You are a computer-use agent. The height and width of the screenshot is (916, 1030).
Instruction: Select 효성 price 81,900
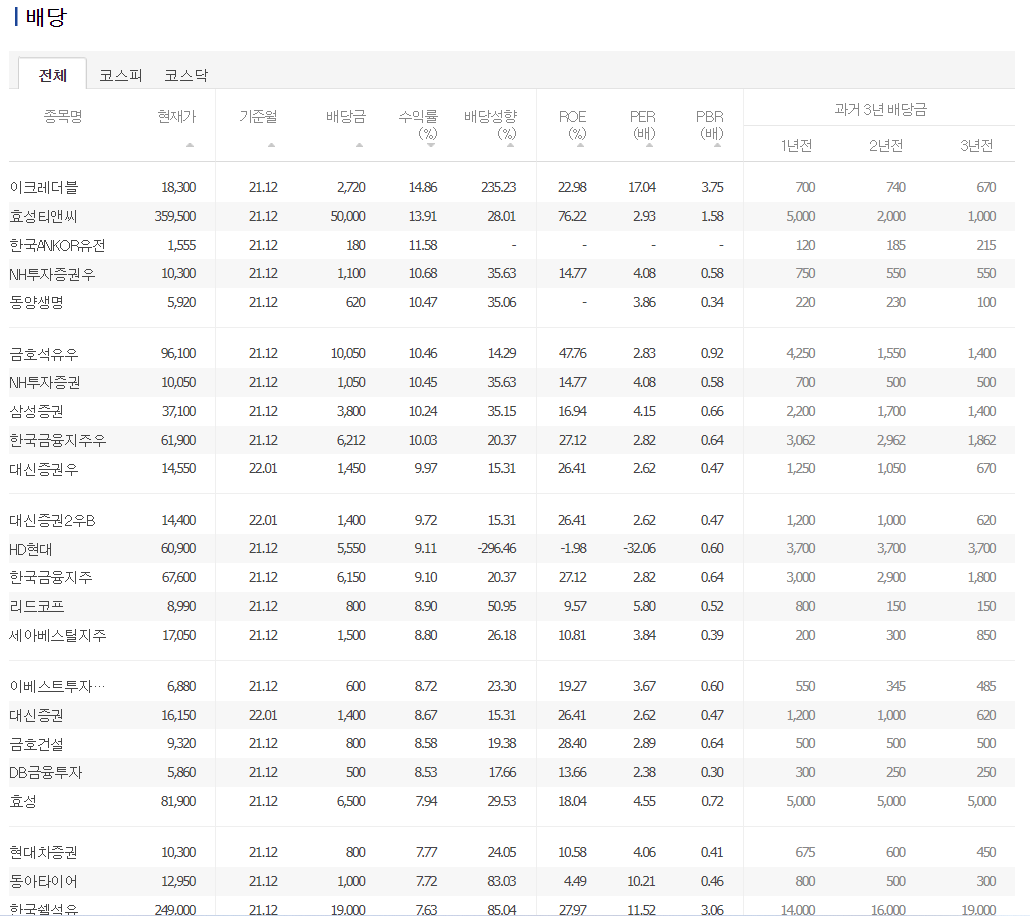tap(179, 802)
